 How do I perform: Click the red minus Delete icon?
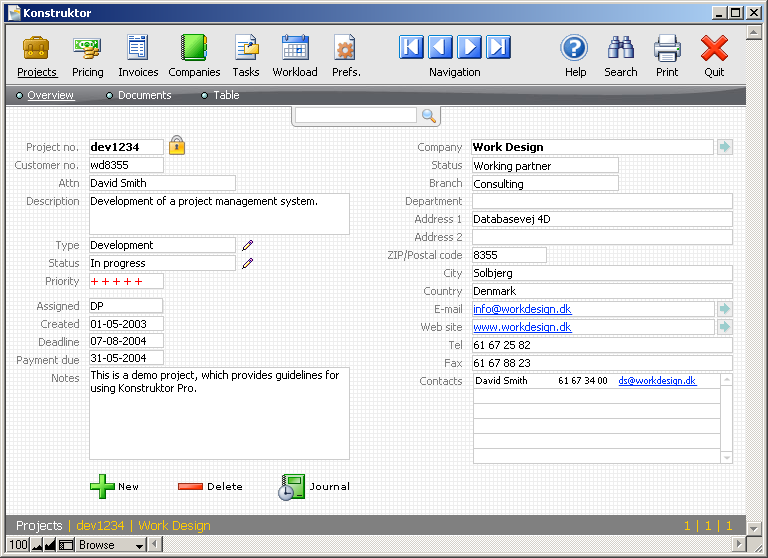tap(190, 486)
